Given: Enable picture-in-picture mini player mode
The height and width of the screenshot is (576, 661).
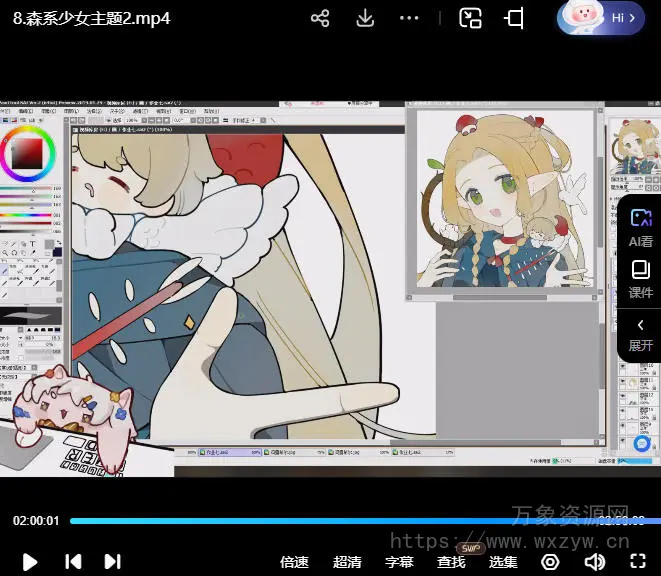Looking at the screenshot, I should (470, 19).
